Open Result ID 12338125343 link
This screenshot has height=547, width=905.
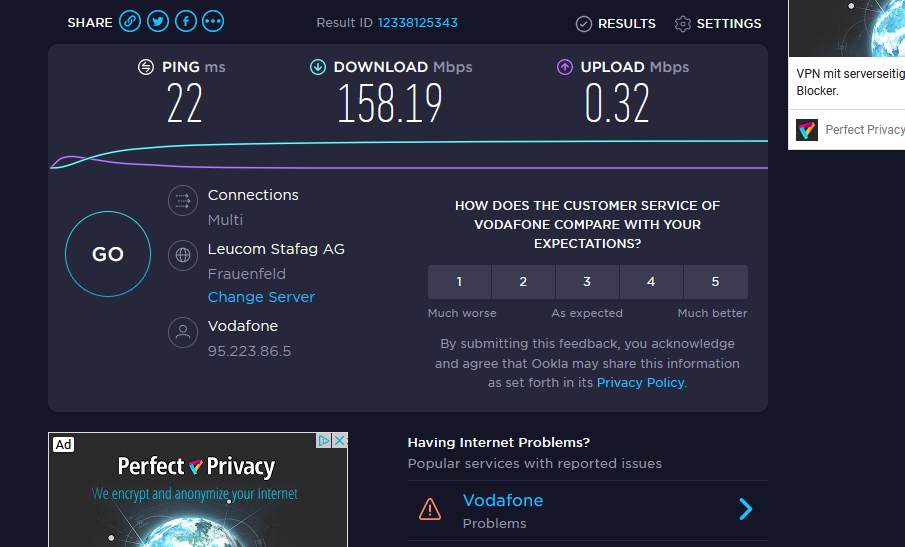pos(417,23)
